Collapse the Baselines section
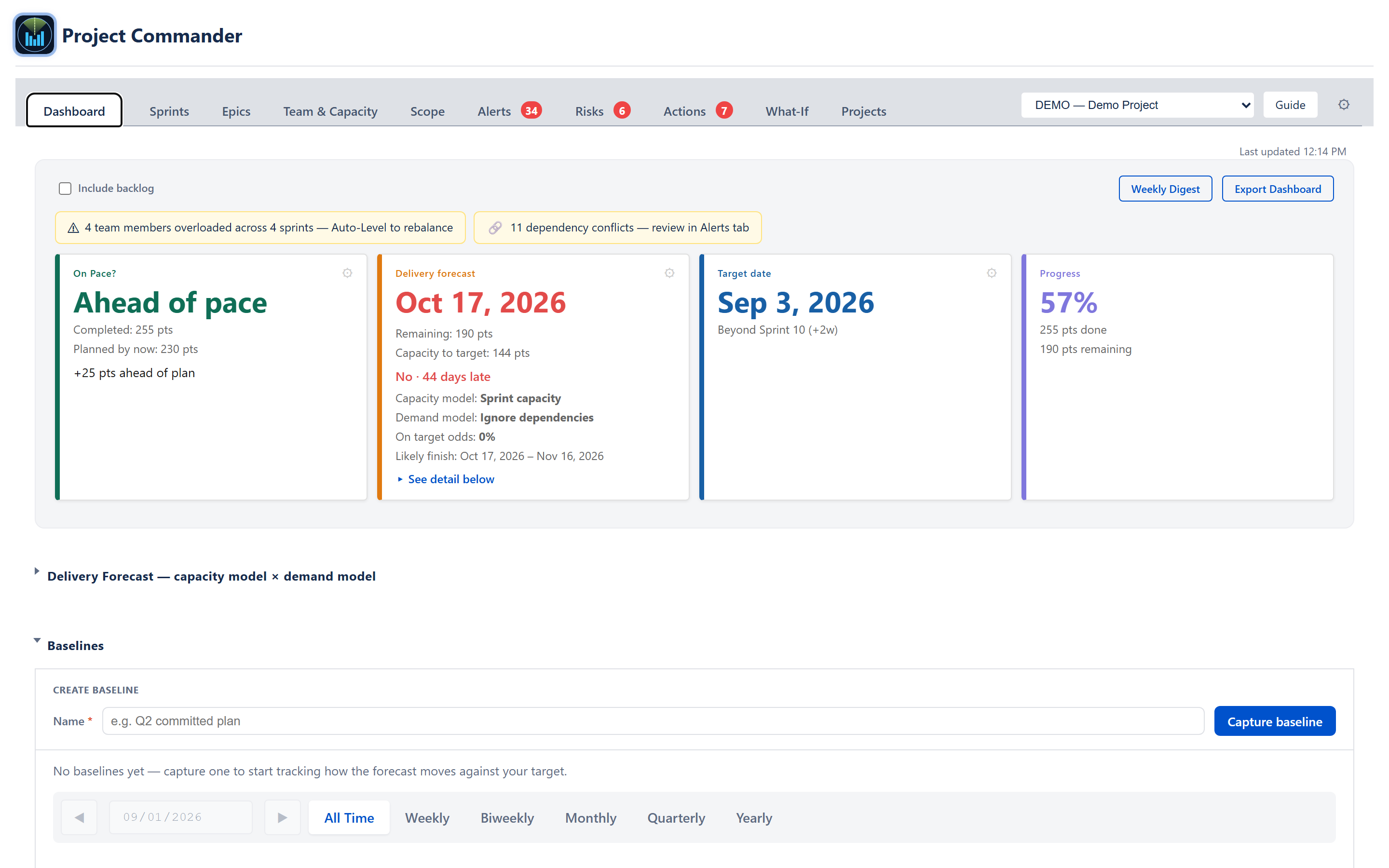The width and height of the screenshot is (1389, 868). pos(37,639)
